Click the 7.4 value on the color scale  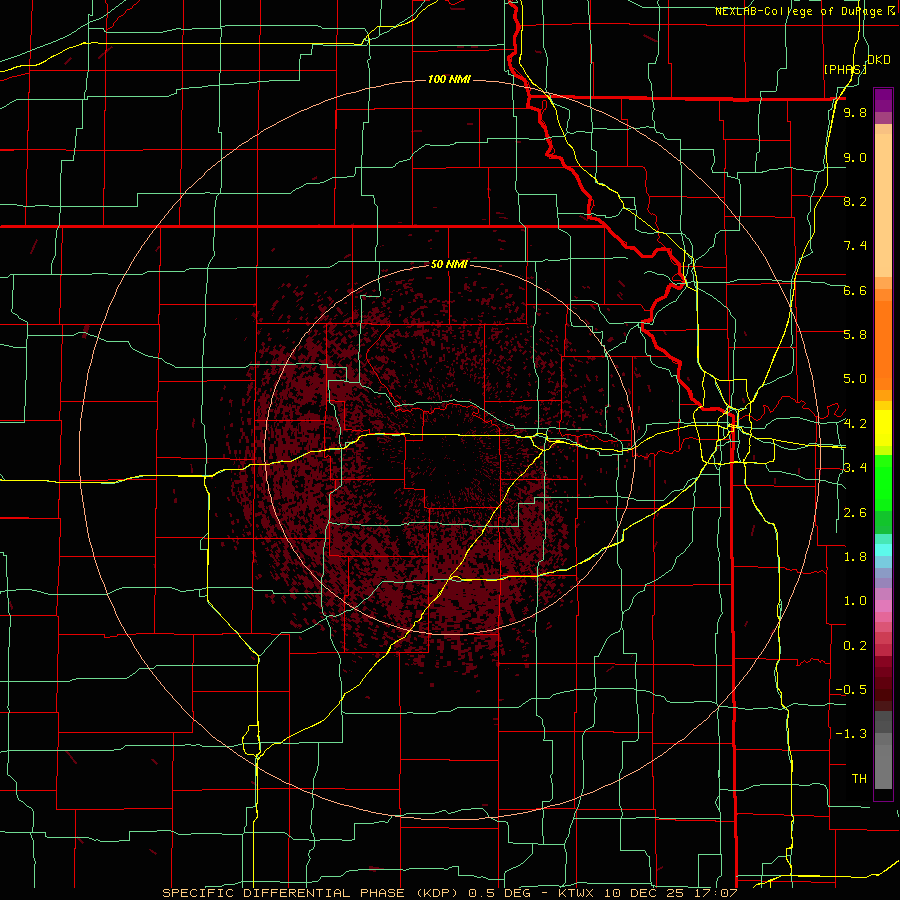(x=855, y=246)
